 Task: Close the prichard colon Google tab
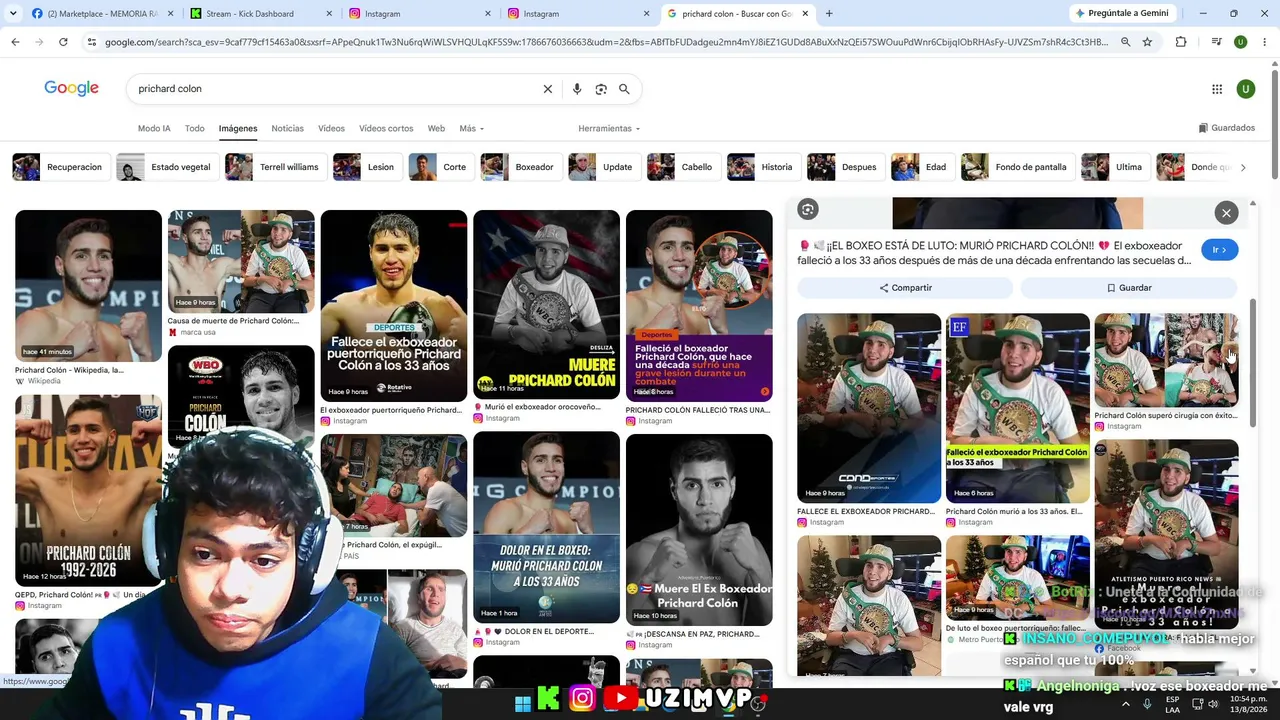coord(806,14)
